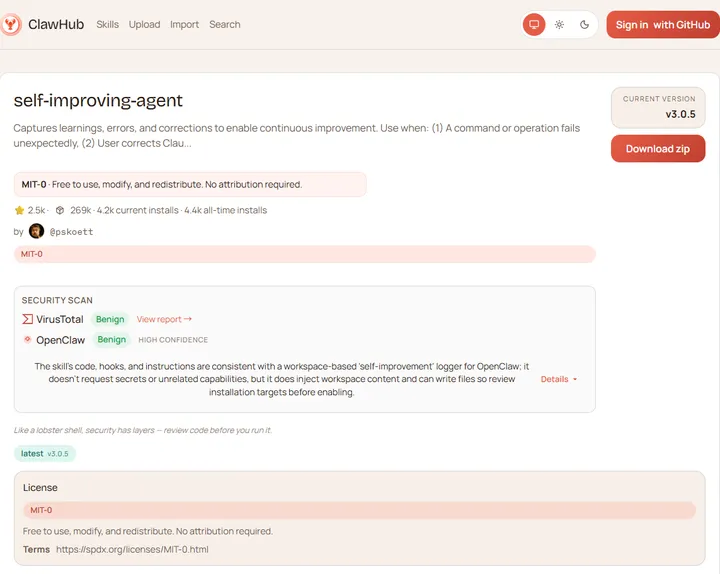Viewport: 720px width, 574px height.
Task: Go to ClawHub home title
Action: tap(56, 24)
